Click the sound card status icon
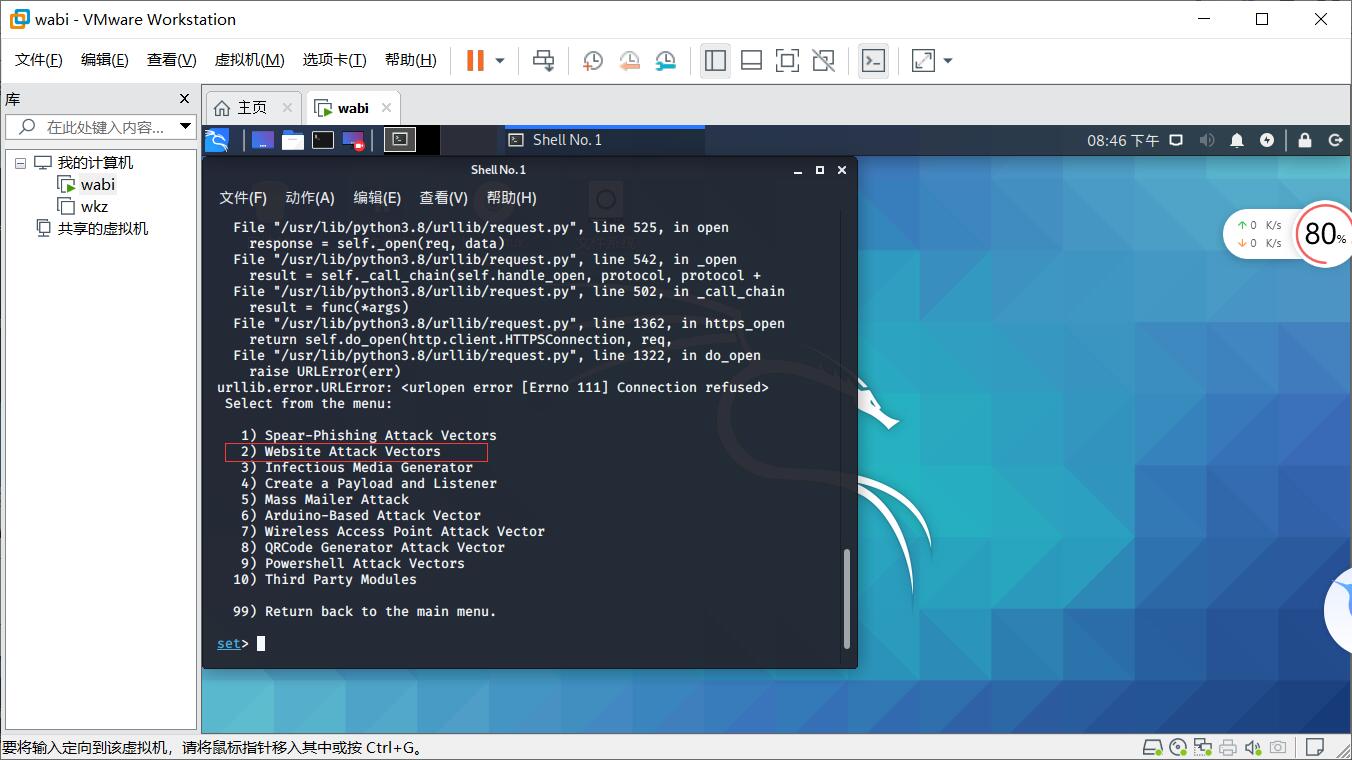 click(x=1252, y=747)
